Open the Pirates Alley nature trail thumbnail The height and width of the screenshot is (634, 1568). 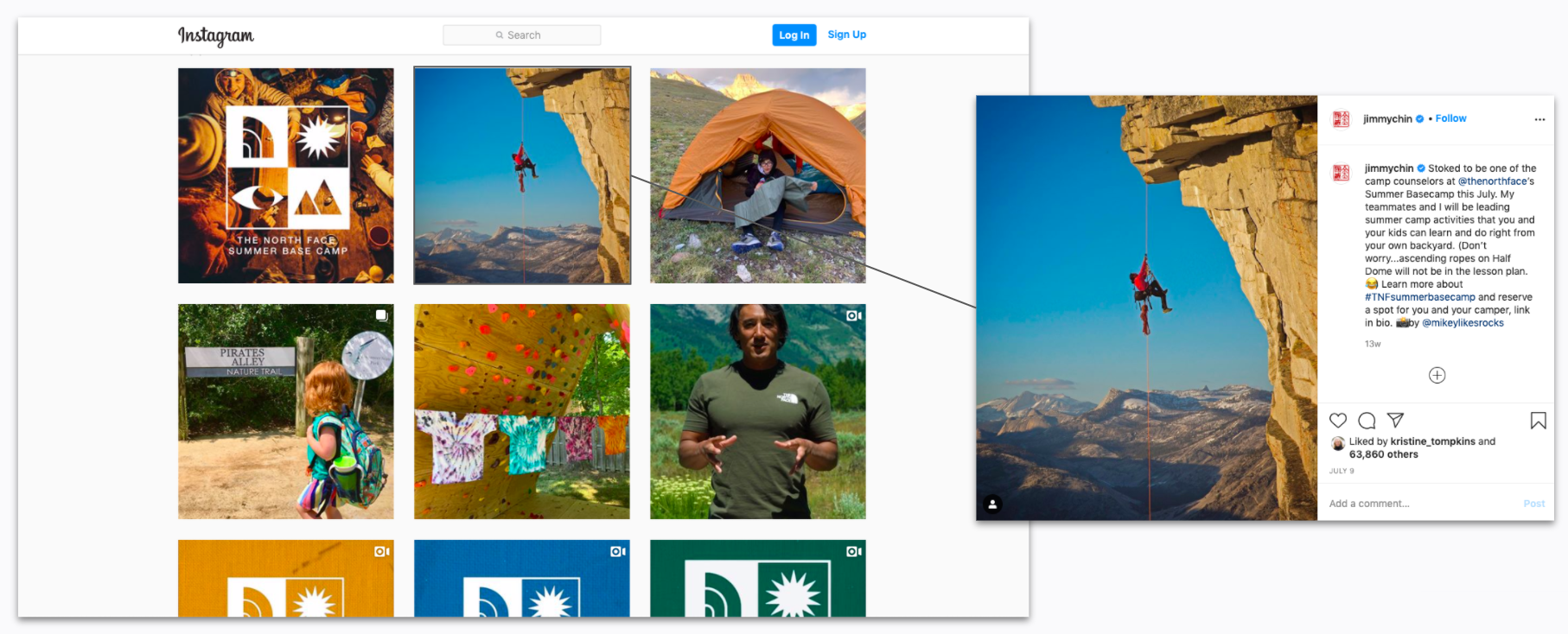286,411
